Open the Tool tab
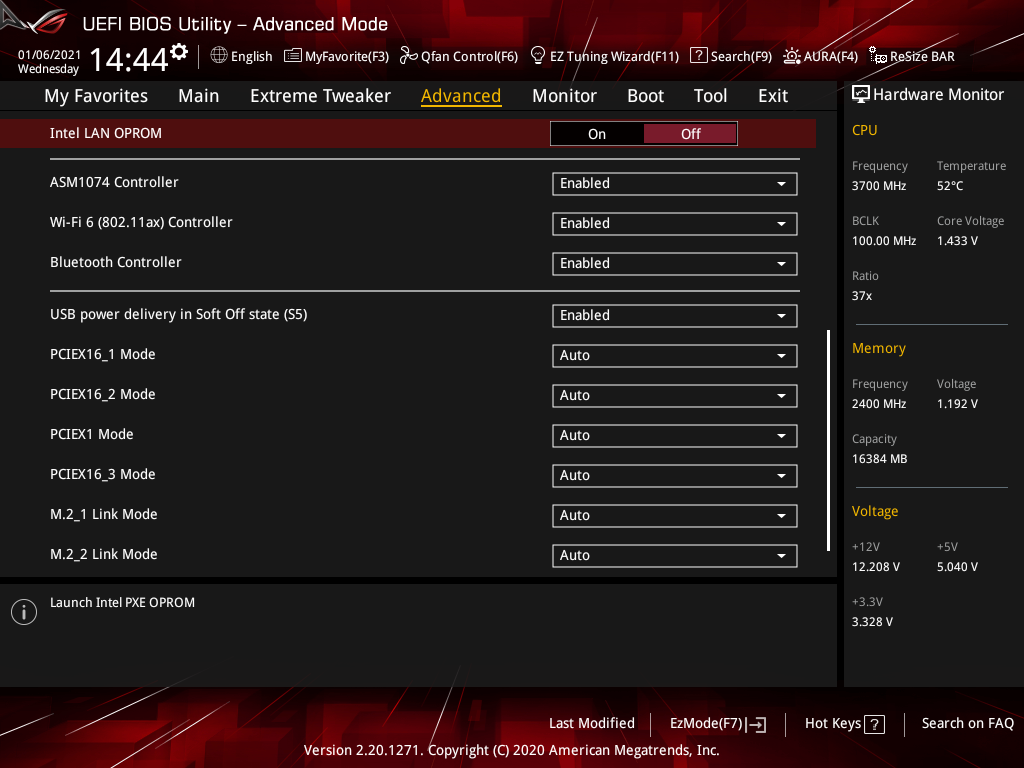Image resolution: width=1024 pixels, height=768 pixels. [710, 96]
